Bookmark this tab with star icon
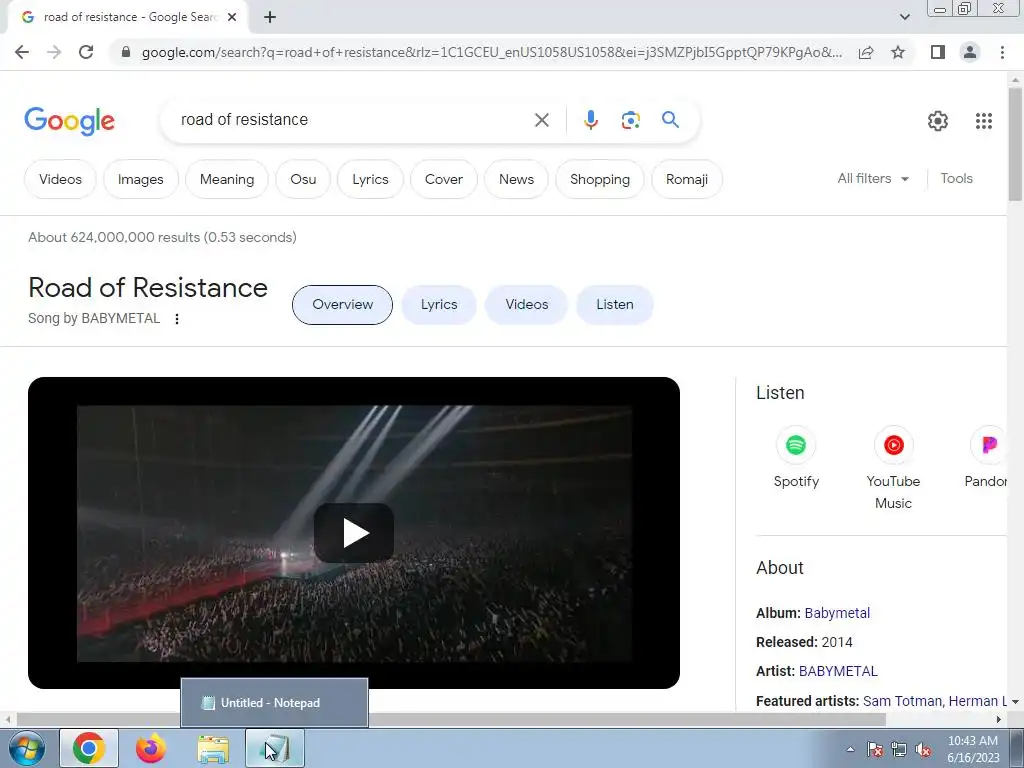This screenshot has width=1024, height=768. point(898,52)
